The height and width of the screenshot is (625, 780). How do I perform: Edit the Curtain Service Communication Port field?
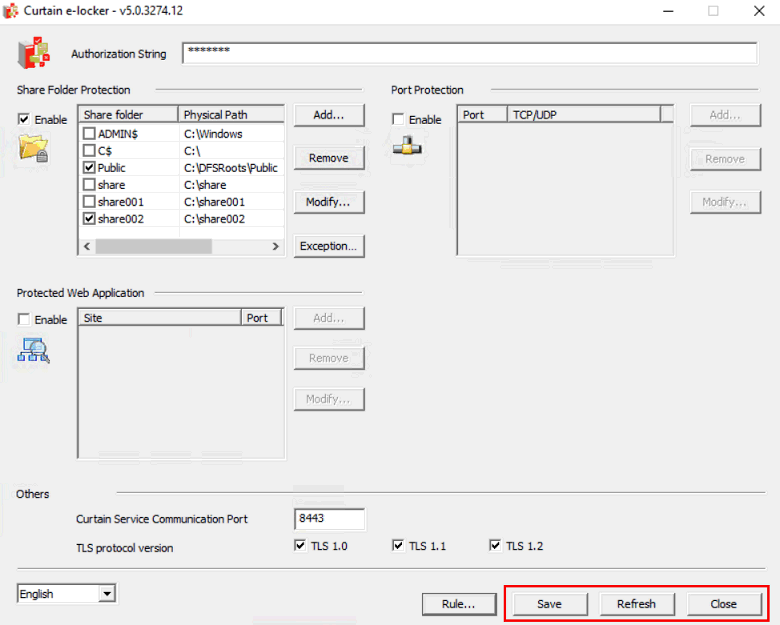329,519
